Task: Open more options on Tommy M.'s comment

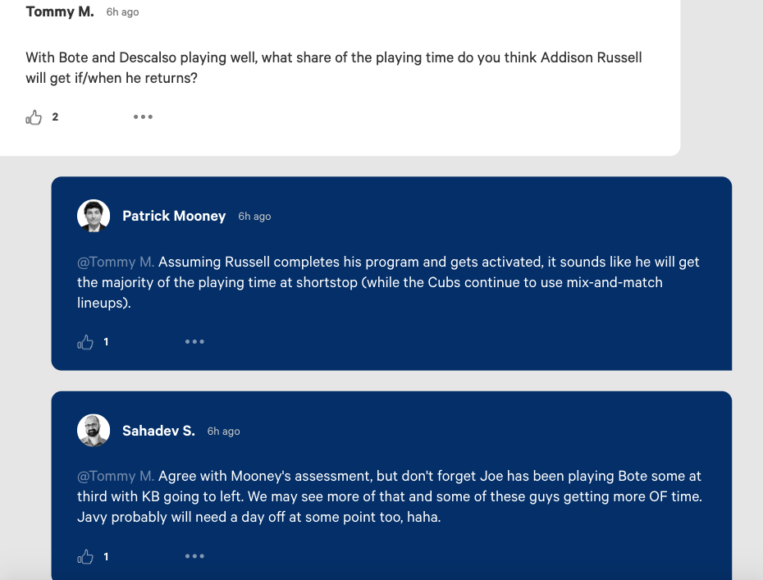Action: pos(143,117)
